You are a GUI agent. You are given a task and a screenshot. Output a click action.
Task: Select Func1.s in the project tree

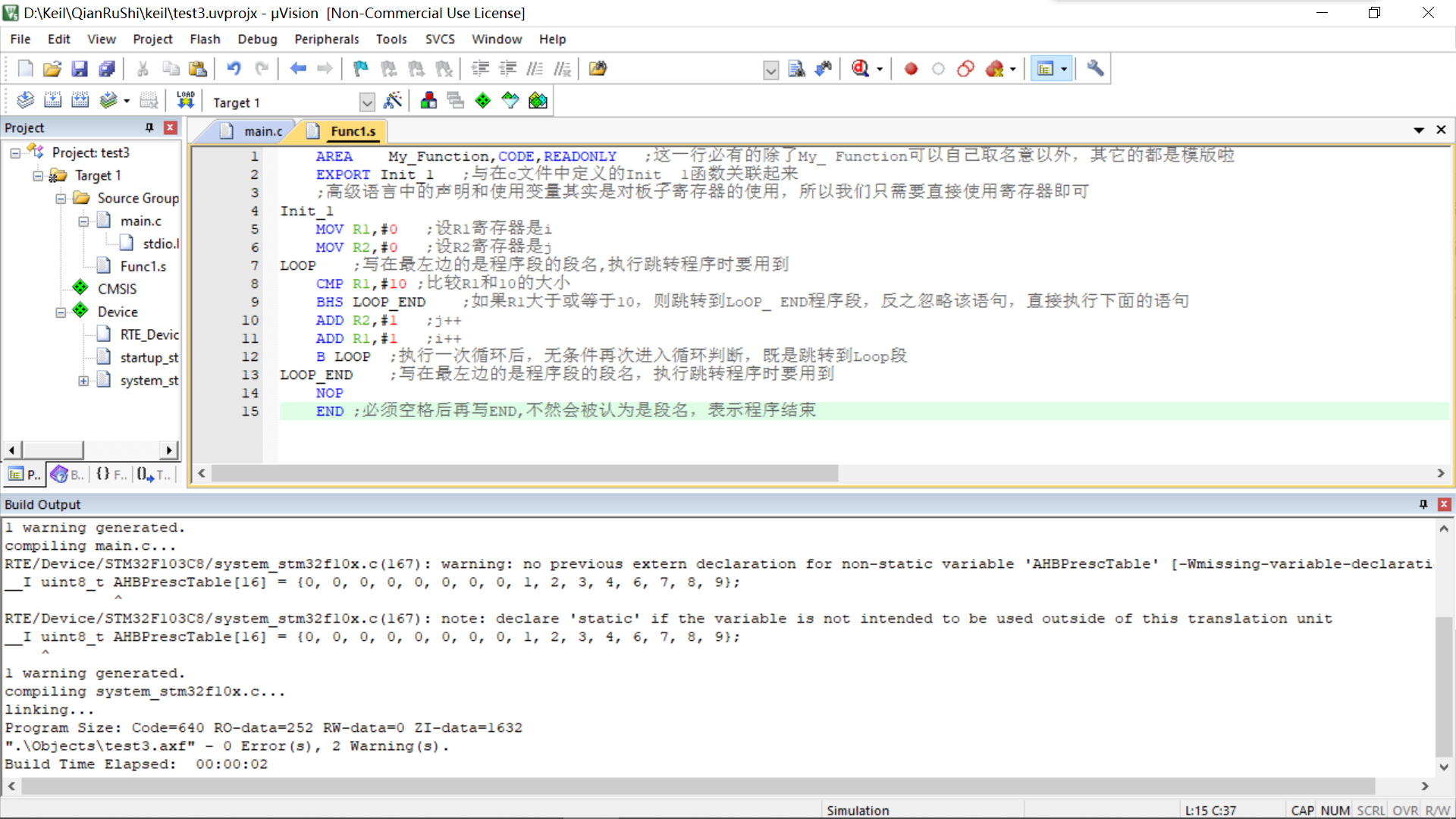143,266
